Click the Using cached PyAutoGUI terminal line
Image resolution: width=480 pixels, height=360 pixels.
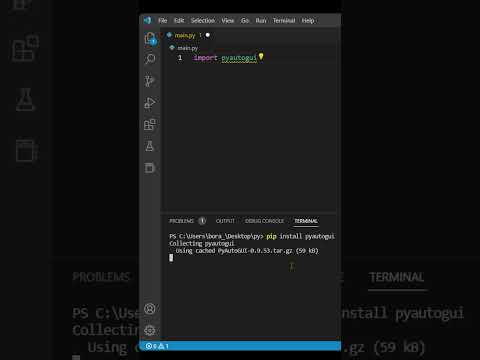pos(247,251)
